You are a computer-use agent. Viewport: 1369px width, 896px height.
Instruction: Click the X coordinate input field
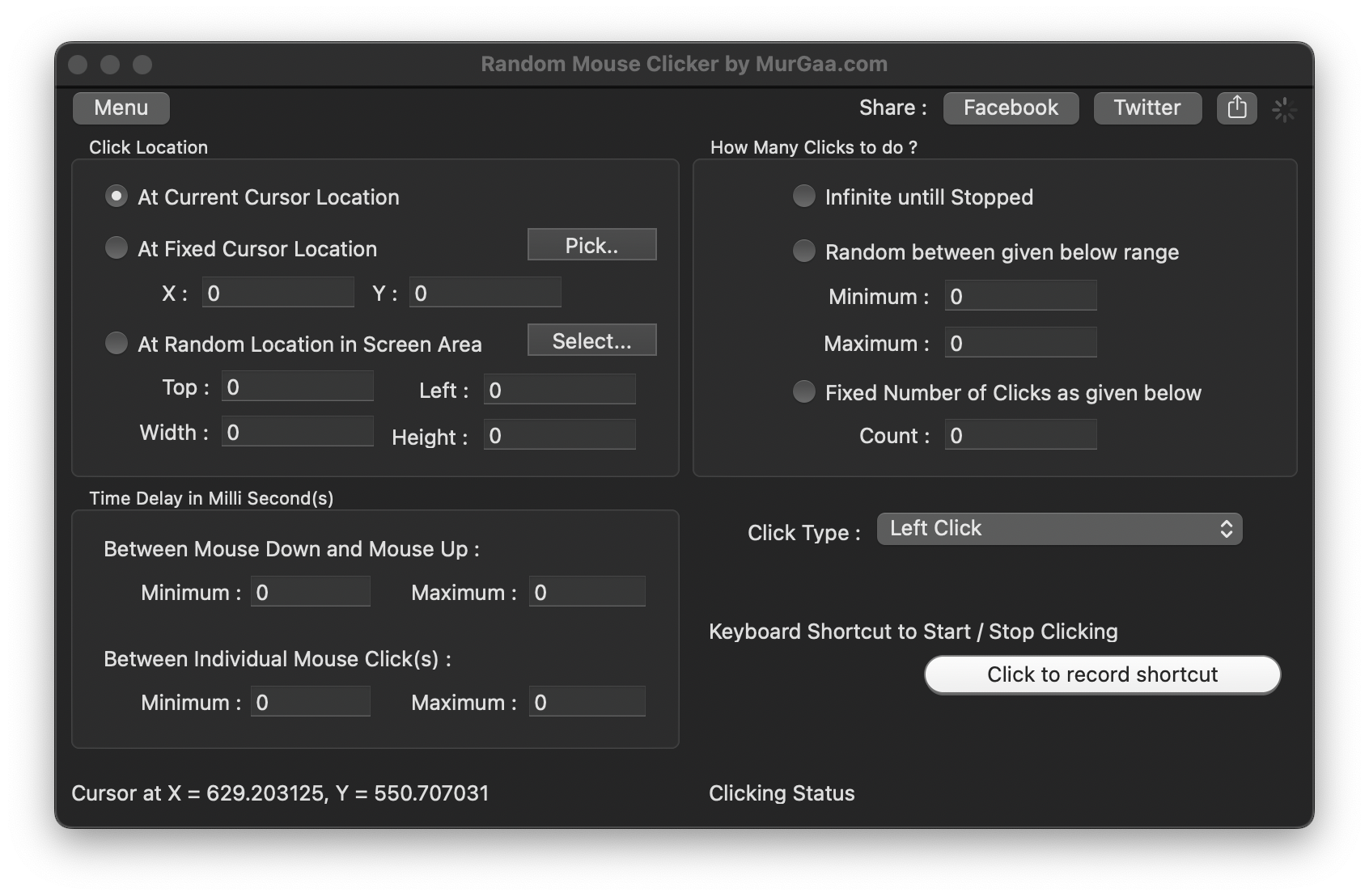pos(278,292)
